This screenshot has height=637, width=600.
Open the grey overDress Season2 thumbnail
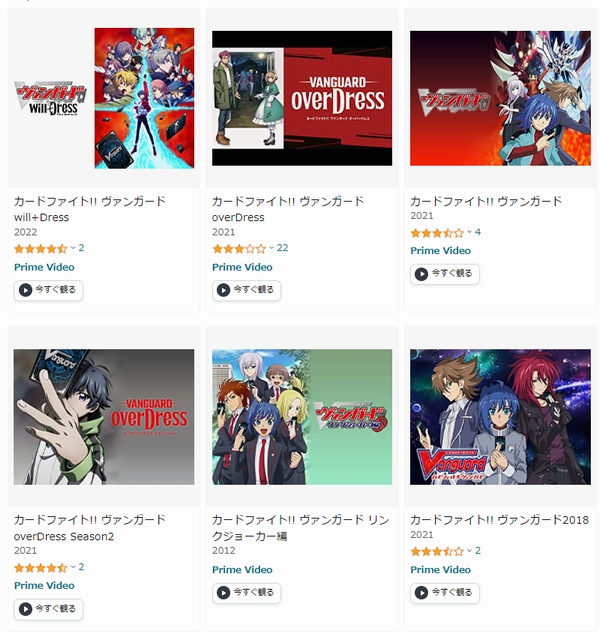point(104,417)
